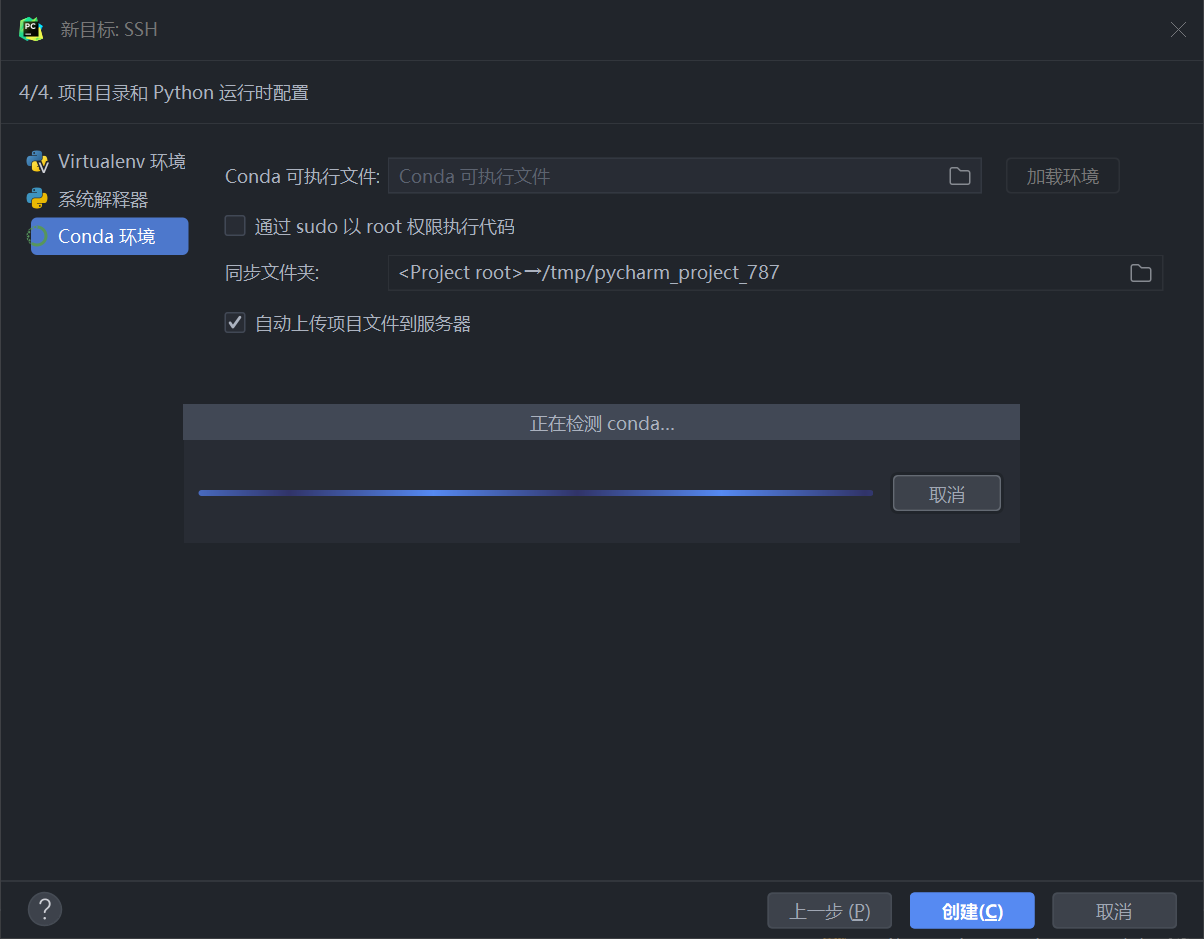
Task: Click the Conda 可执行文件: label
Action: click(x=303, y=176)
